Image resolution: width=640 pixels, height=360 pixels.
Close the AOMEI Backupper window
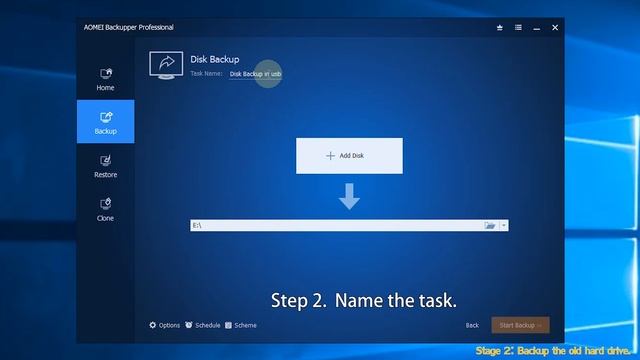555,27
